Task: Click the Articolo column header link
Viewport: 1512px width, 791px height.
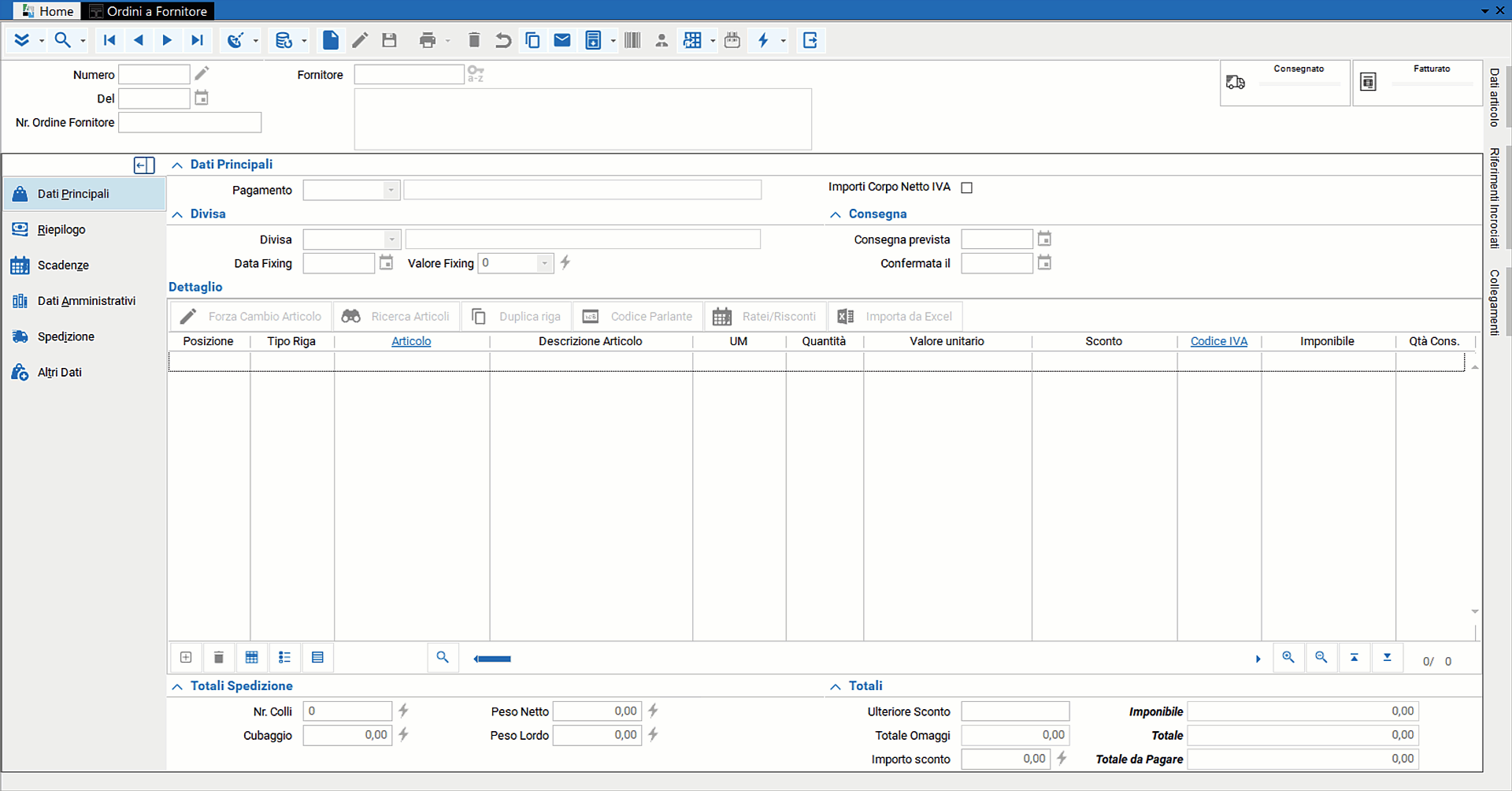Action: pos(411,341)
